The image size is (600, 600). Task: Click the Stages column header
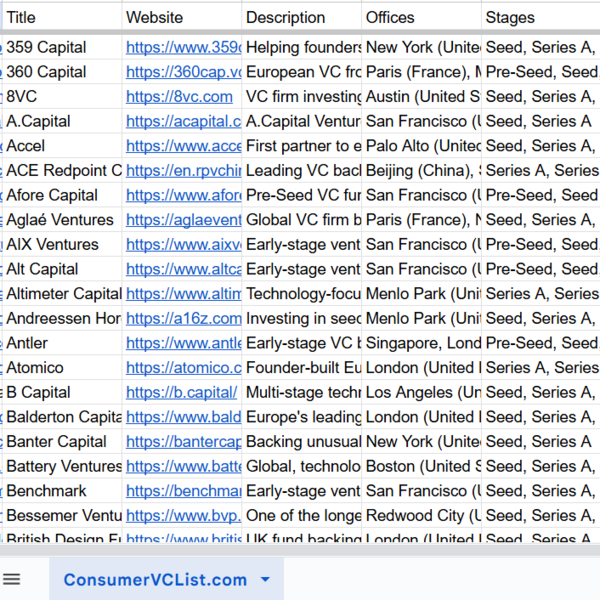click(x=541, y=17)
